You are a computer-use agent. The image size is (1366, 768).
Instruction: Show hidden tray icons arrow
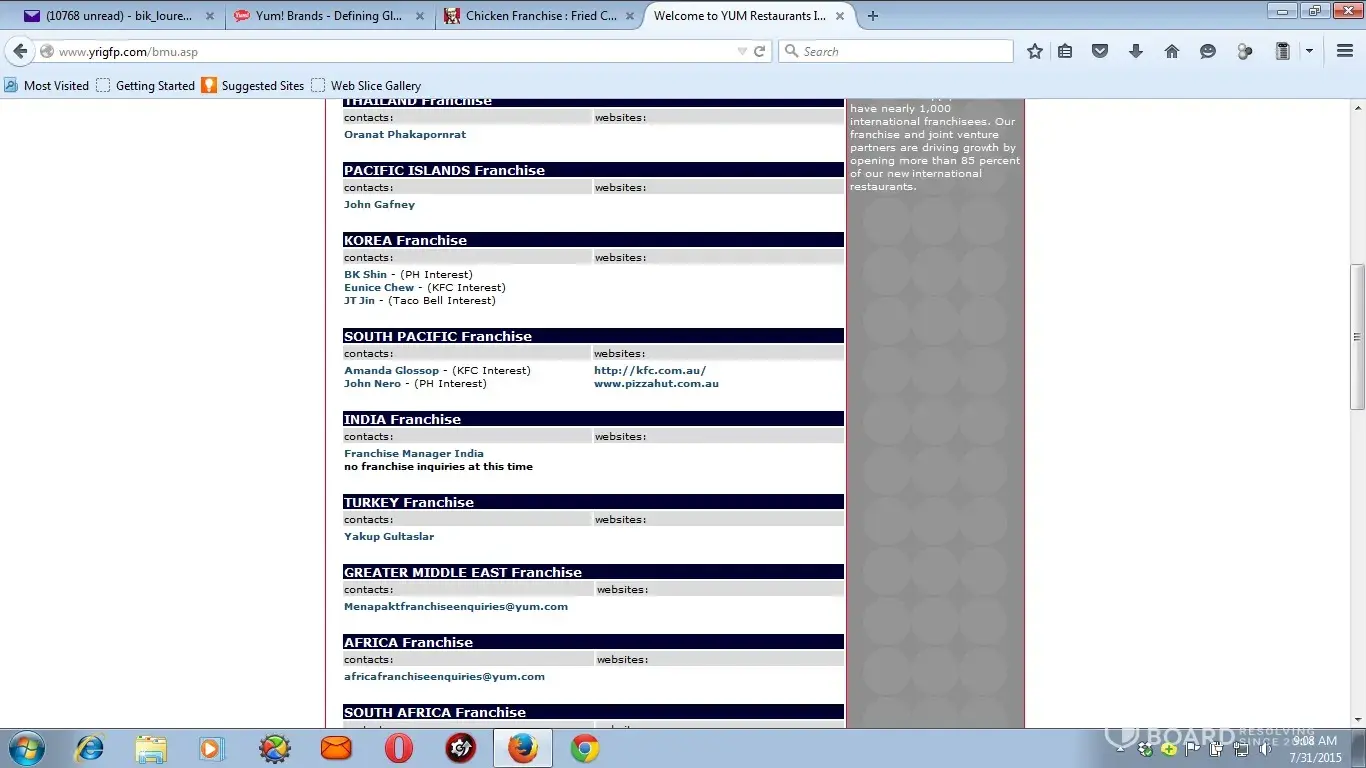click(x=1121, y=749)
